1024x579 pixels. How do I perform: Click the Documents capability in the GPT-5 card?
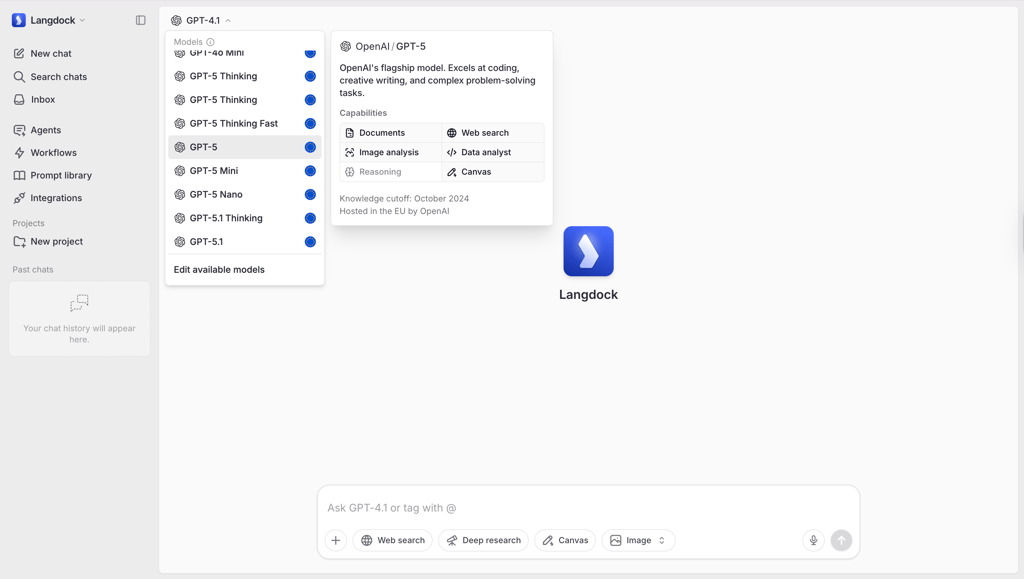tap(391, 133)
